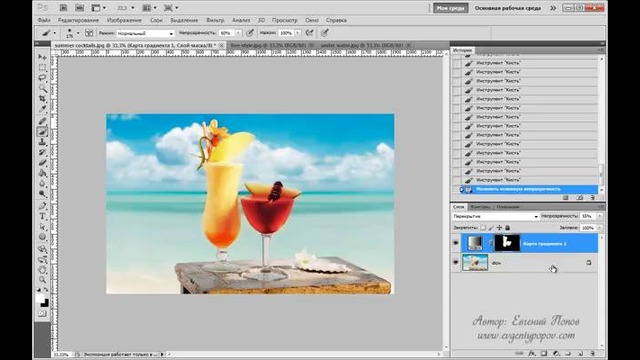Select the Brush tool in toolbox
The image size is (640, 360).
click(x=42, y=132)
